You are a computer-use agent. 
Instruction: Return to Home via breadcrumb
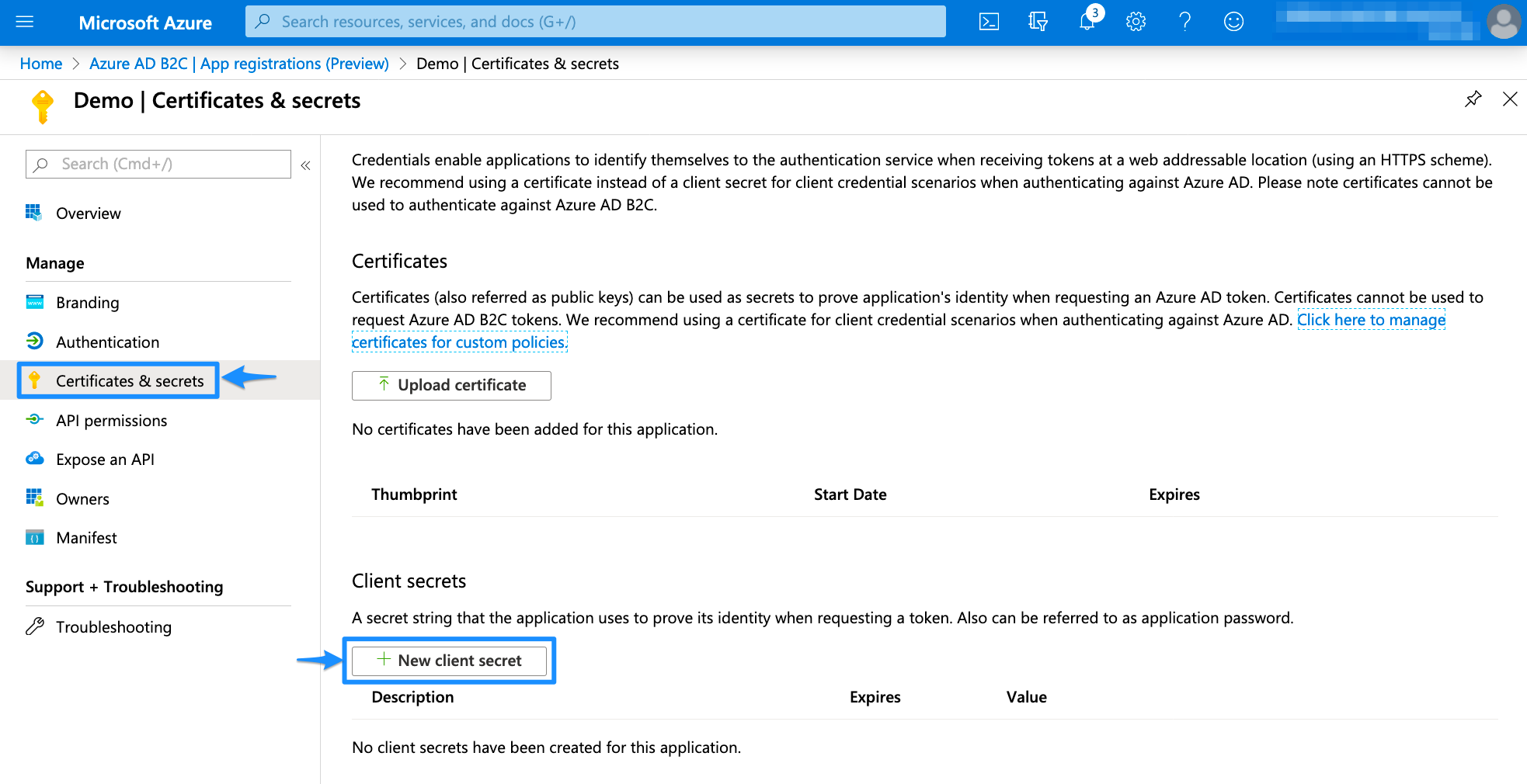tap(40, 63)
